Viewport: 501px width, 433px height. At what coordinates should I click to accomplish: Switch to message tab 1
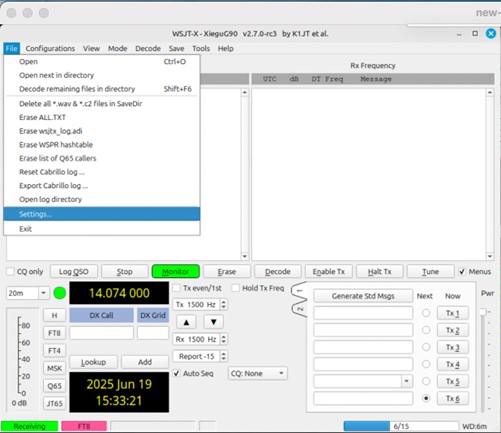[299, 291]
